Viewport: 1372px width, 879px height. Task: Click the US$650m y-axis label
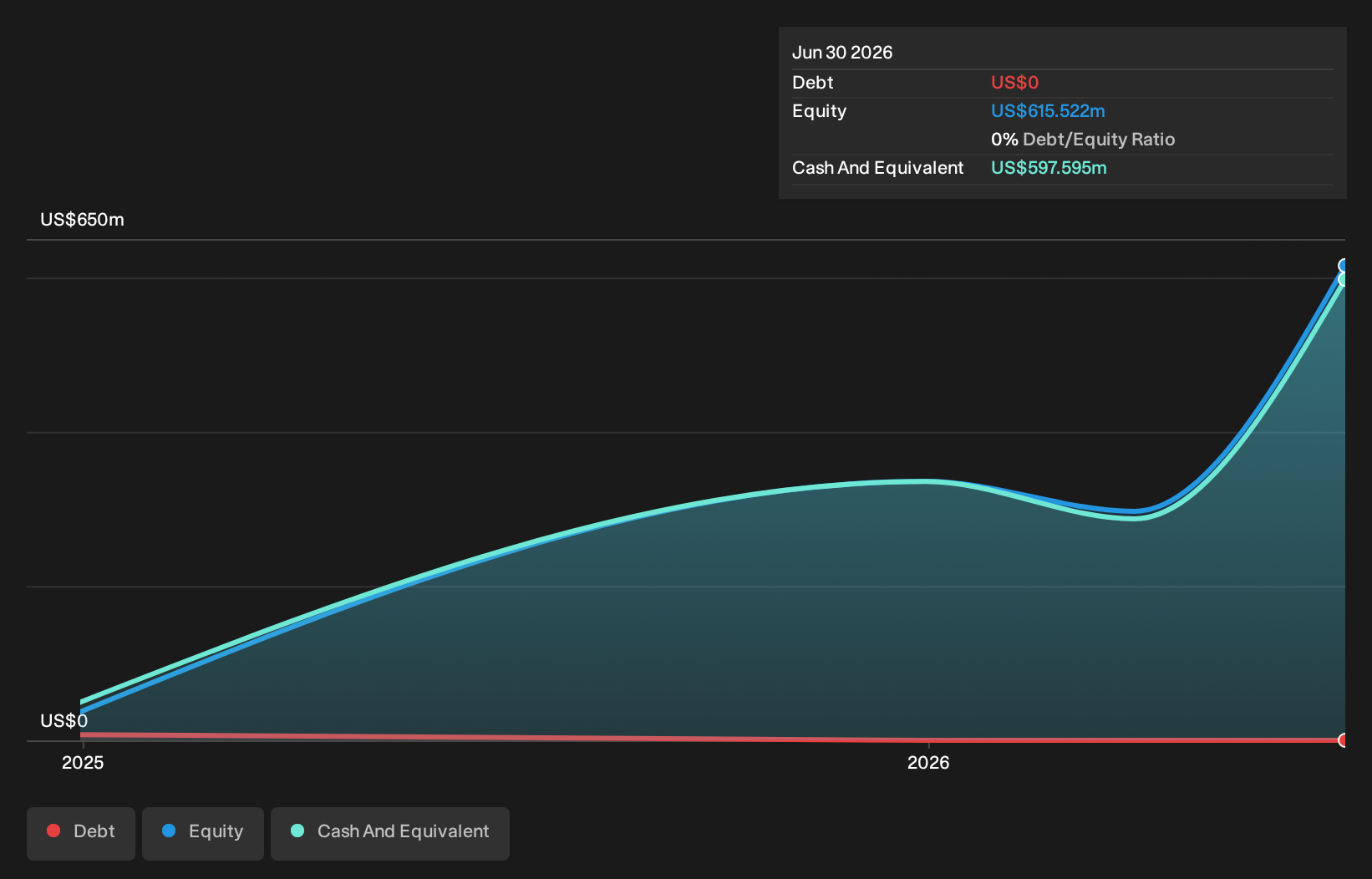(82, 220)
